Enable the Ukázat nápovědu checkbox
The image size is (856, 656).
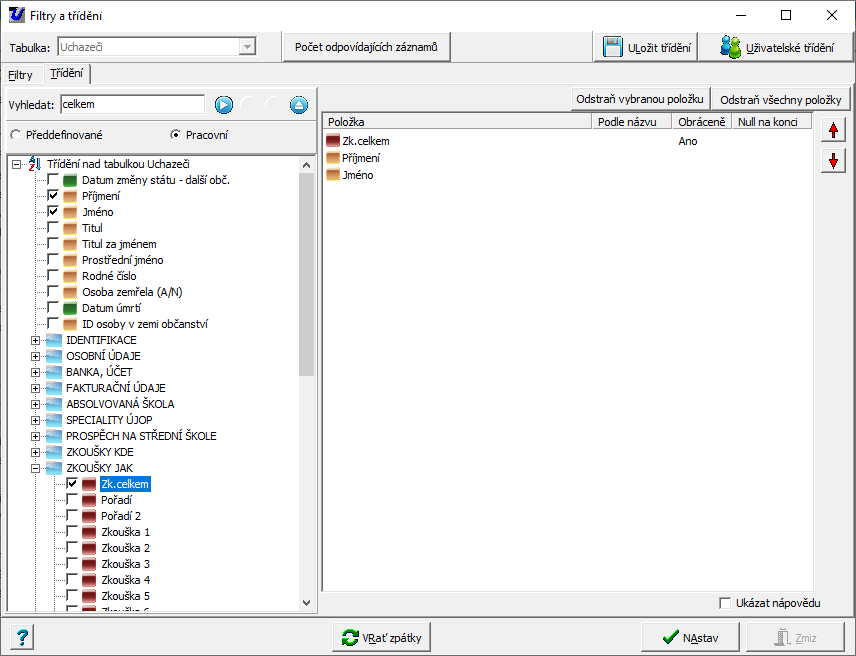(725, 603)
